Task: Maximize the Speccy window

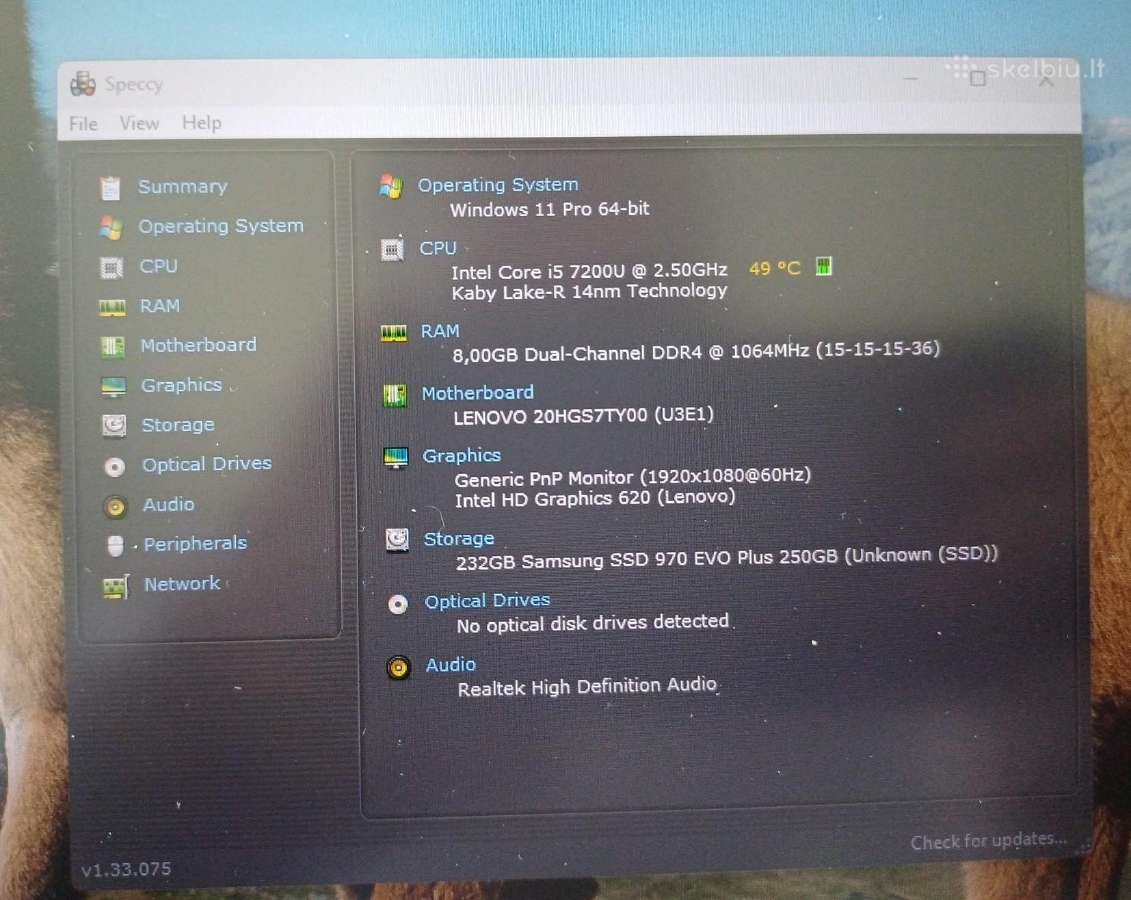Action: click(x=978, y=78)
